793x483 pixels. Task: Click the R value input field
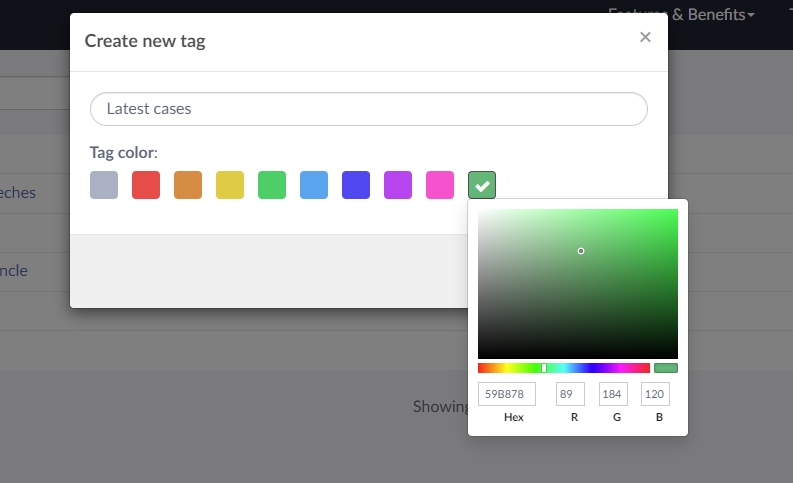click(x=570, y=394)
